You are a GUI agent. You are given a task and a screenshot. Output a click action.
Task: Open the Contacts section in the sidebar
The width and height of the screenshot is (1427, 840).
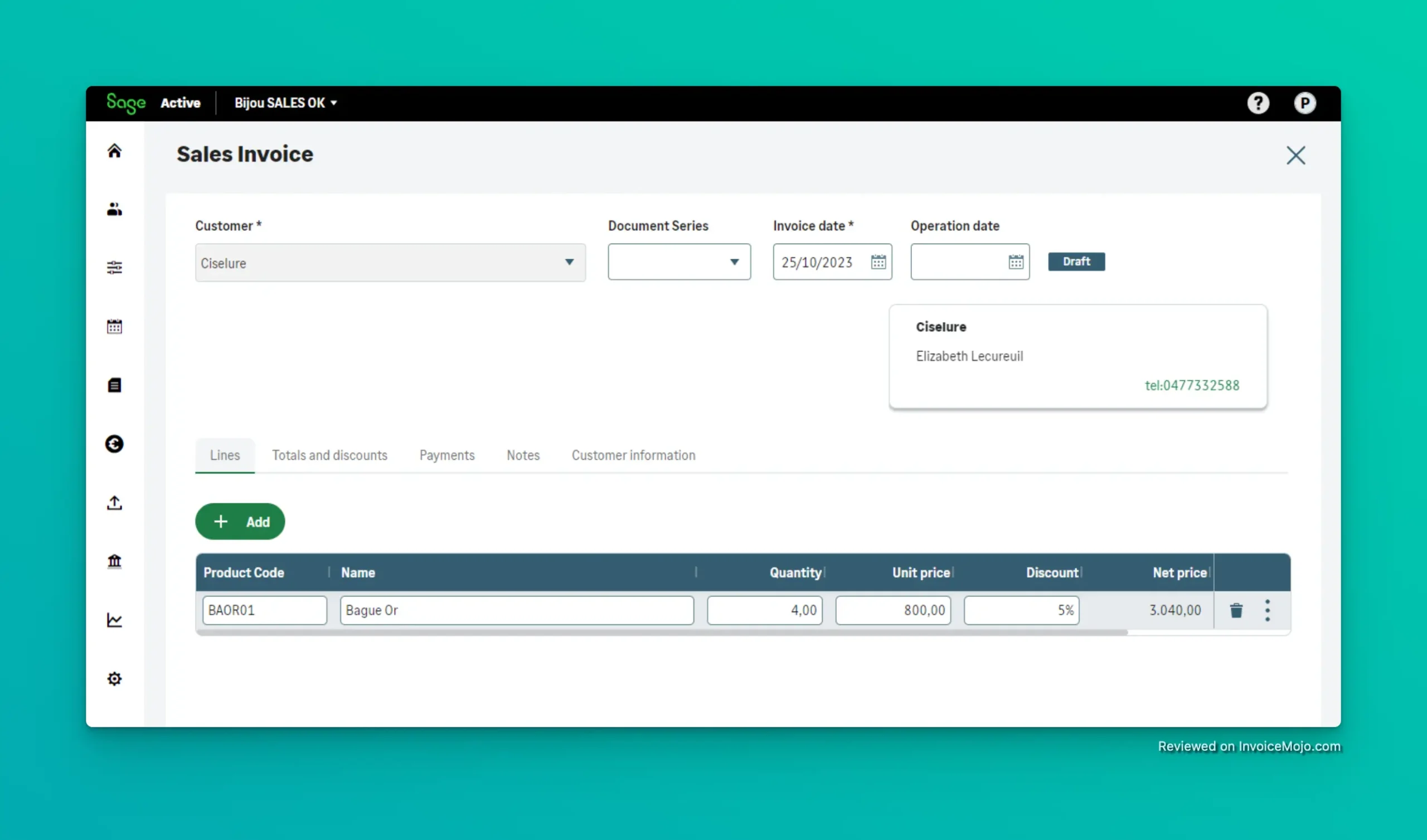click(x=114, y=209)
